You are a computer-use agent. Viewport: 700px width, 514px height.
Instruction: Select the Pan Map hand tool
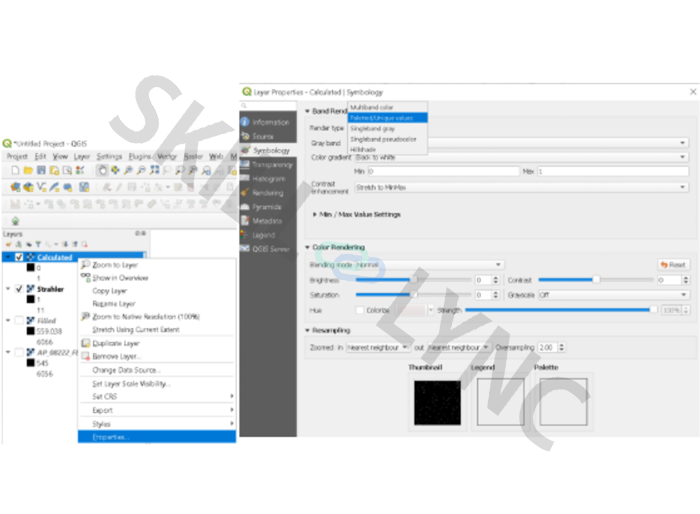coord(102,170)
